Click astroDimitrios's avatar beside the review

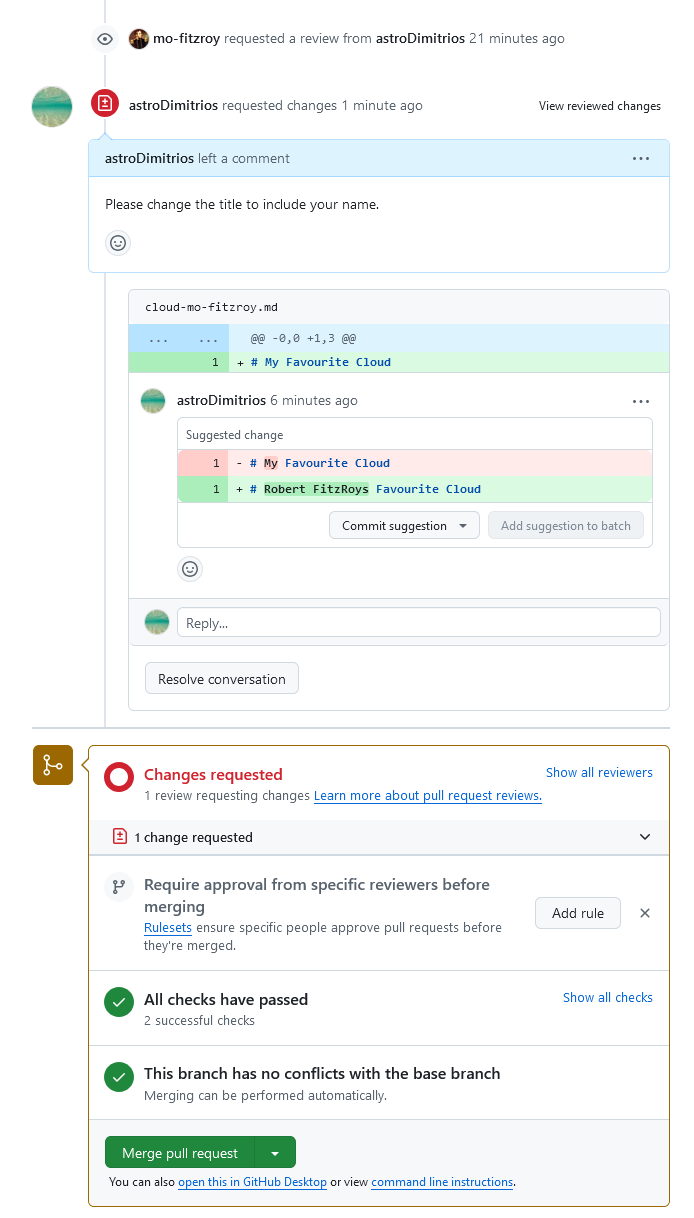[51, 106]
